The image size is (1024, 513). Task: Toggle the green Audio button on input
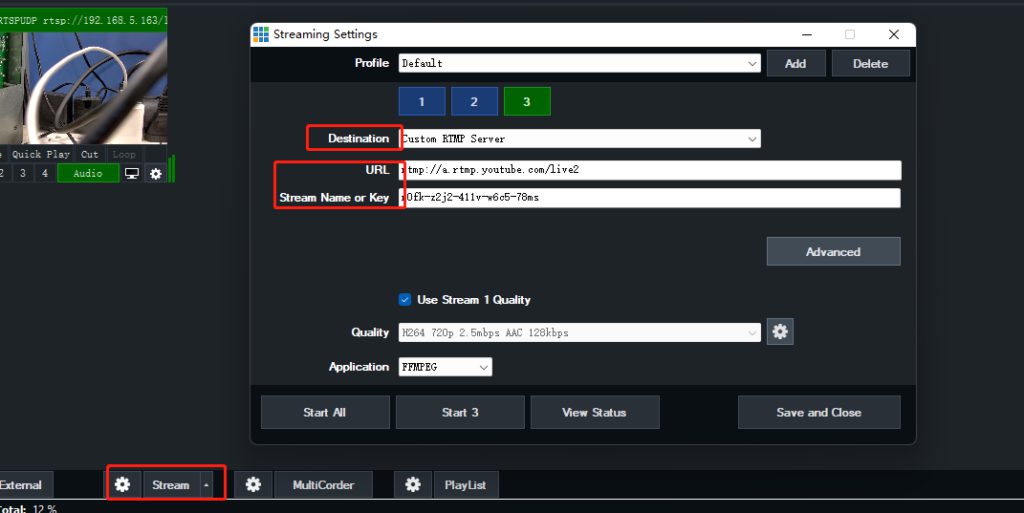click(87, 174)
